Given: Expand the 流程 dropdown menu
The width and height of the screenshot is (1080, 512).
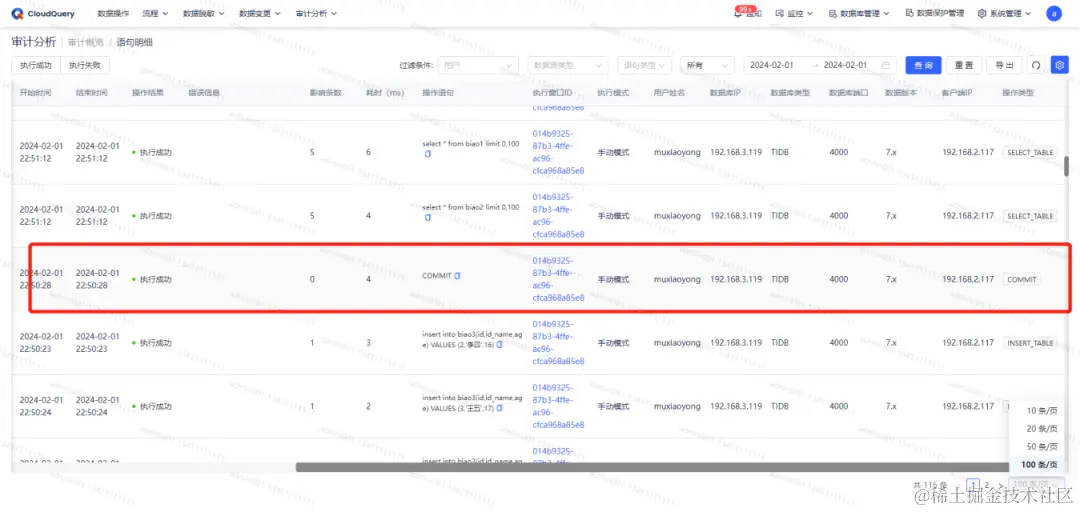Looking at the screenshot, I should click(x=155, y=13).
